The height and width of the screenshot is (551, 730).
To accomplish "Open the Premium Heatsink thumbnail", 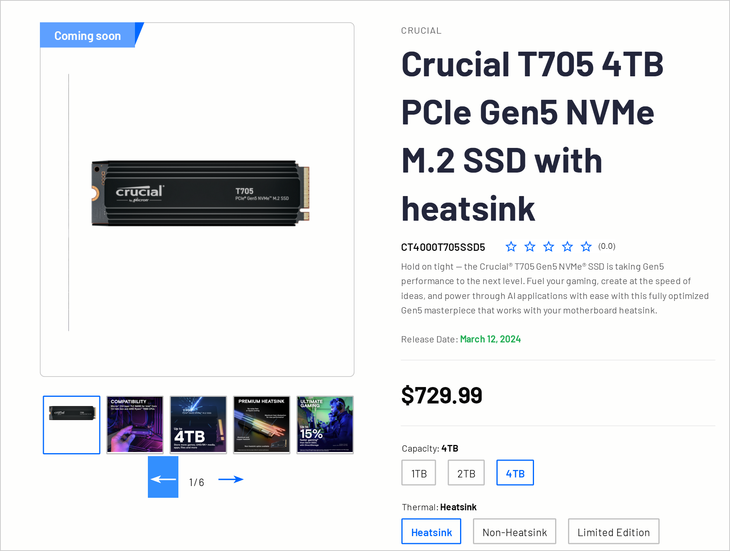I will (262, 424).
